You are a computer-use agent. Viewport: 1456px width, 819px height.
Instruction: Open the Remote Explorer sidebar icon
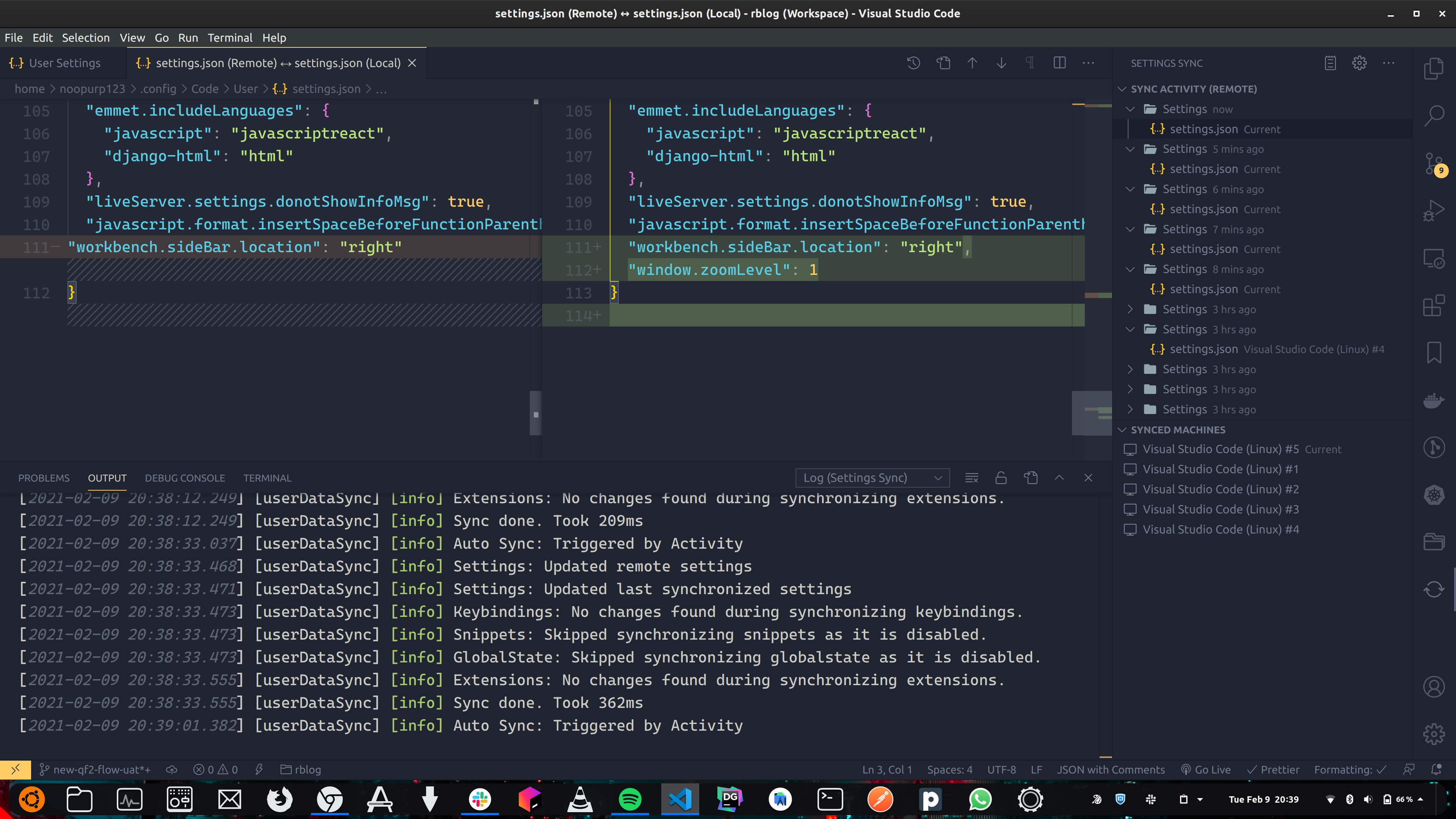(x=1434, y=258)
